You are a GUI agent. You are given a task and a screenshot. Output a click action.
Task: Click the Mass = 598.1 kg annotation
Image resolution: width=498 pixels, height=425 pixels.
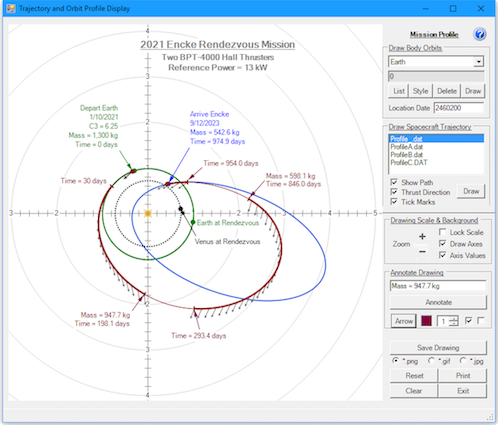tap(290, 176)
